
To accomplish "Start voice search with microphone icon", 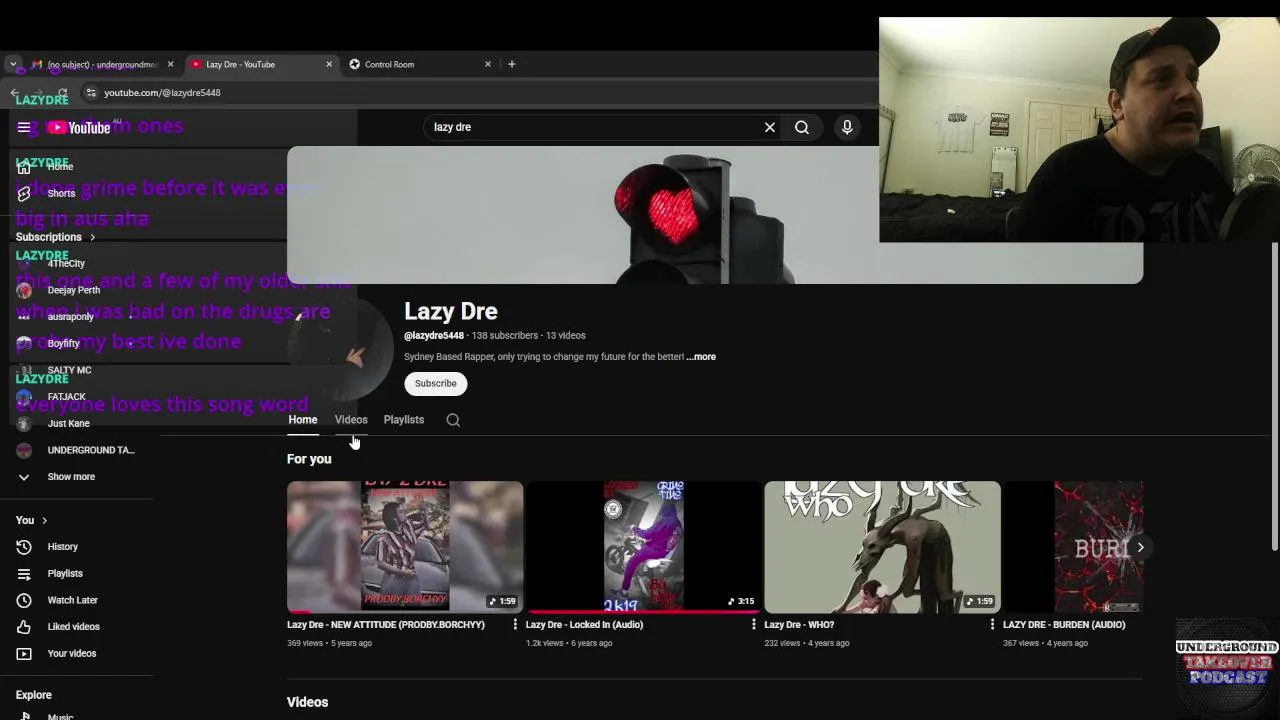I will pos(847,127).
